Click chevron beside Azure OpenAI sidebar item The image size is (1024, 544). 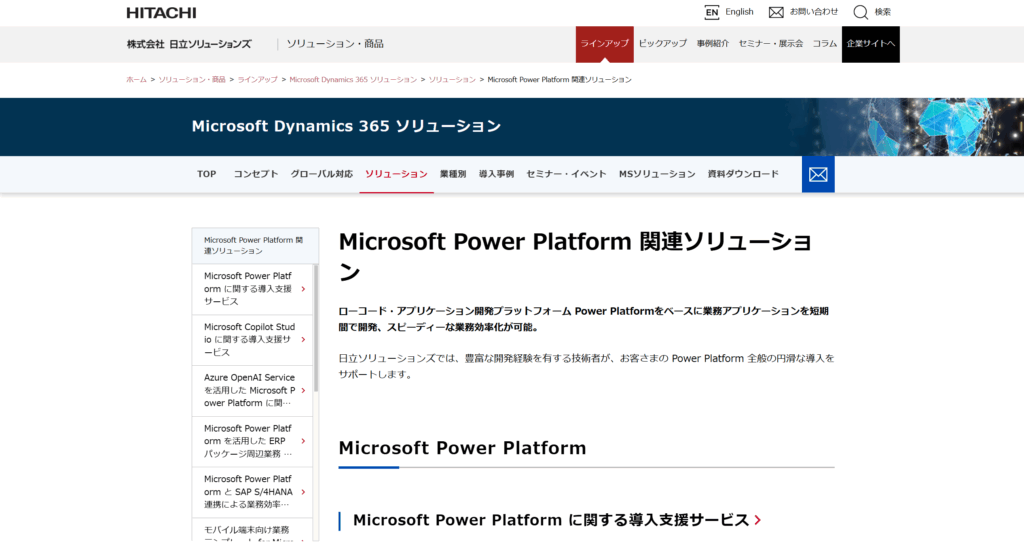(x=303, y=391)
